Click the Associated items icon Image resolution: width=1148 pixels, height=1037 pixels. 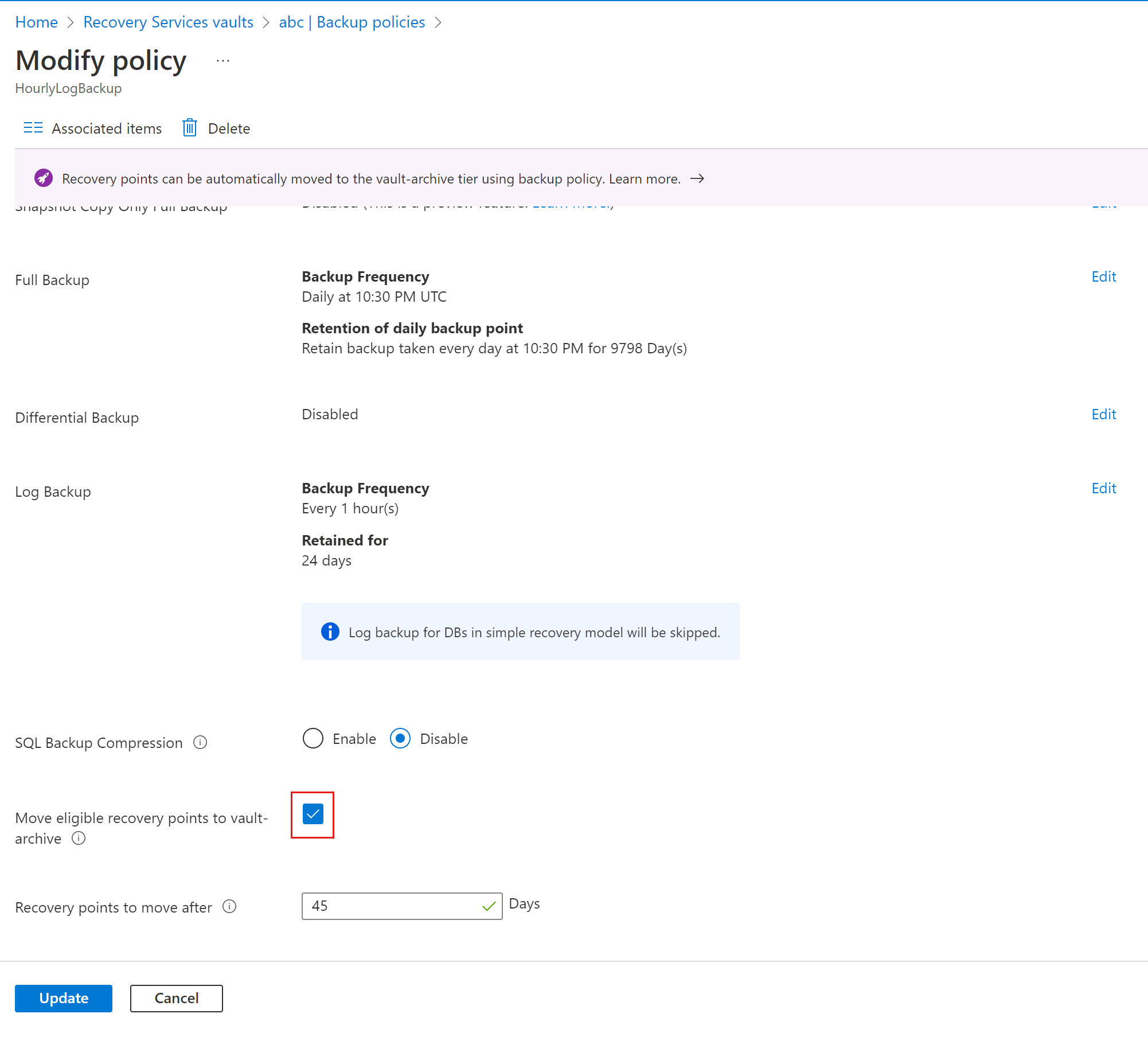pyautogui.click(x=34, y=128)
